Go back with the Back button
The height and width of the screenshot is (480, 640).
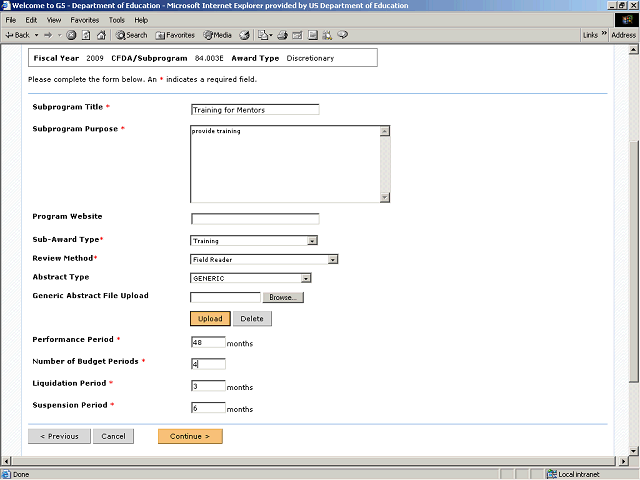[17, 35]
